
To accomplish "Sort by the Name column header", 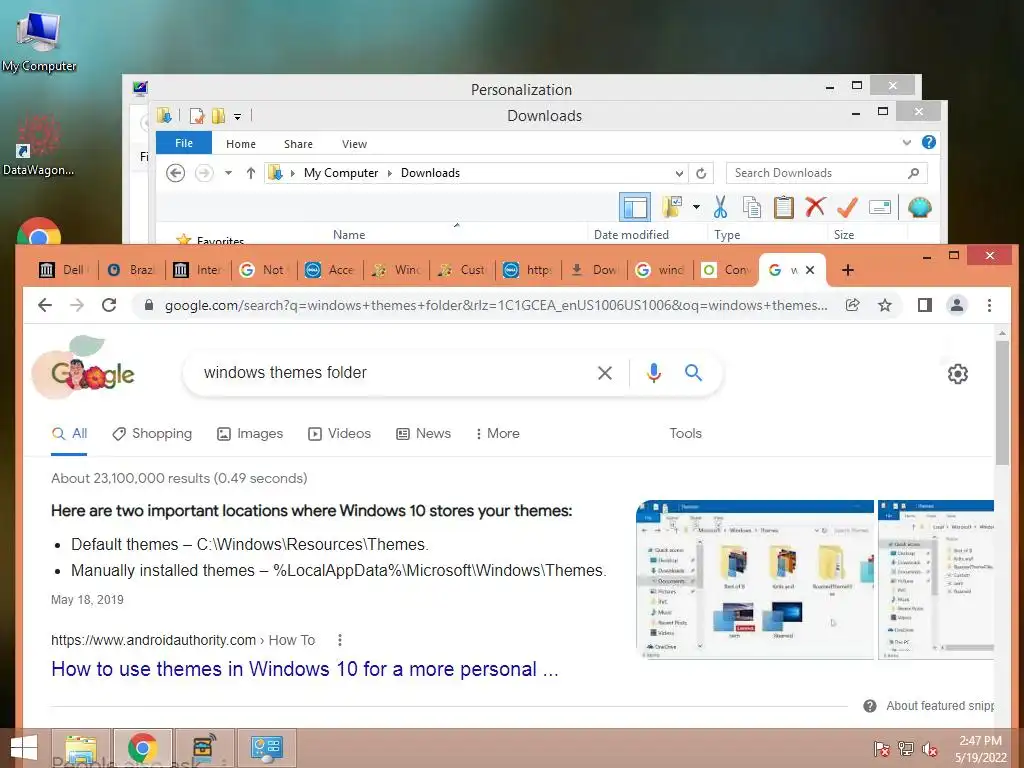I will tap(349, 234).
